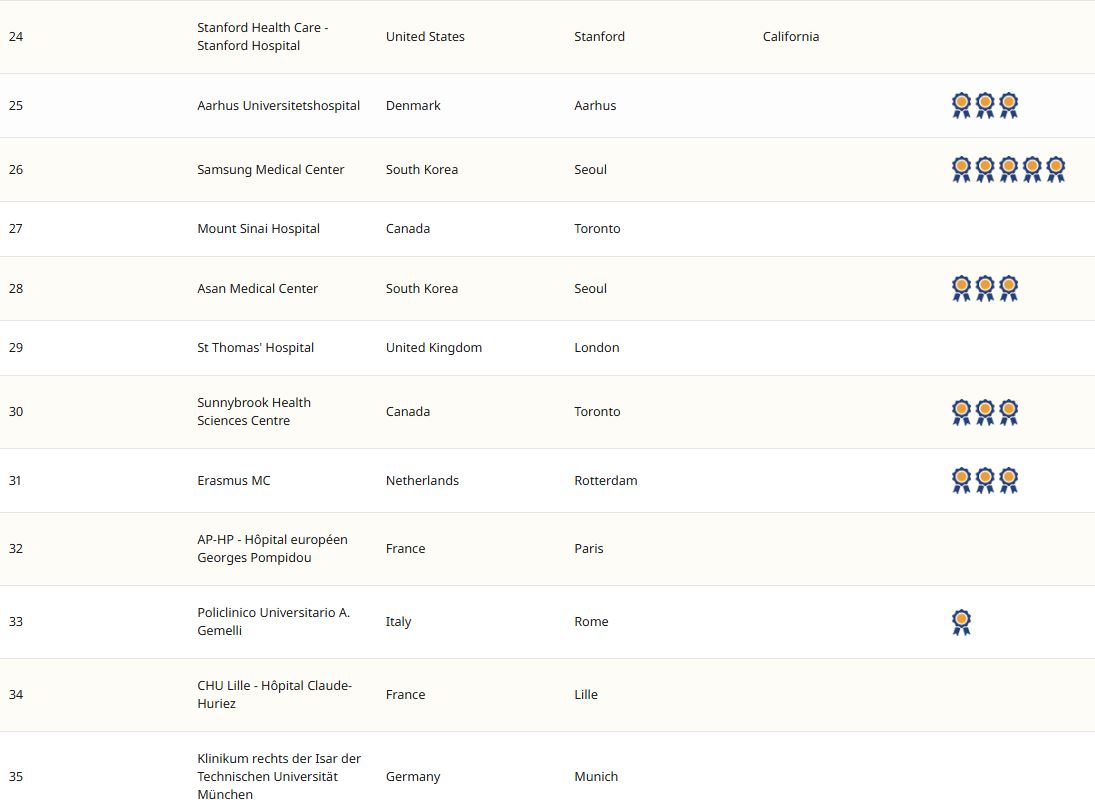
Task: Select the first ribbon for Sunnybrook Health Sciences Centre
Action: pyautogui.click(x=961, y=412)
